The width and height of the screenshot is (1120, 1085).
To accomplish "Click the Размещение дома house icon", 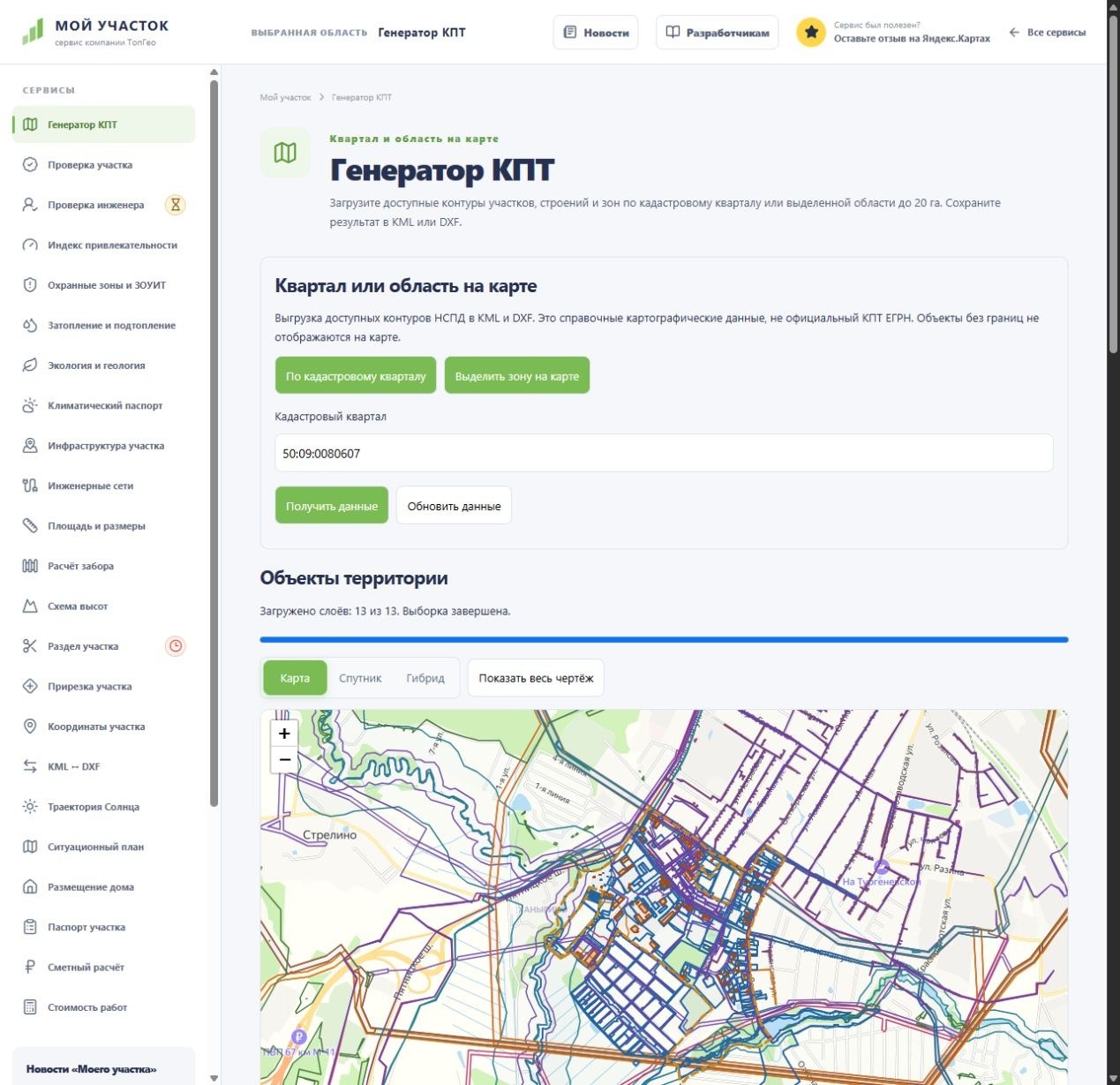I will pos(30,887).
